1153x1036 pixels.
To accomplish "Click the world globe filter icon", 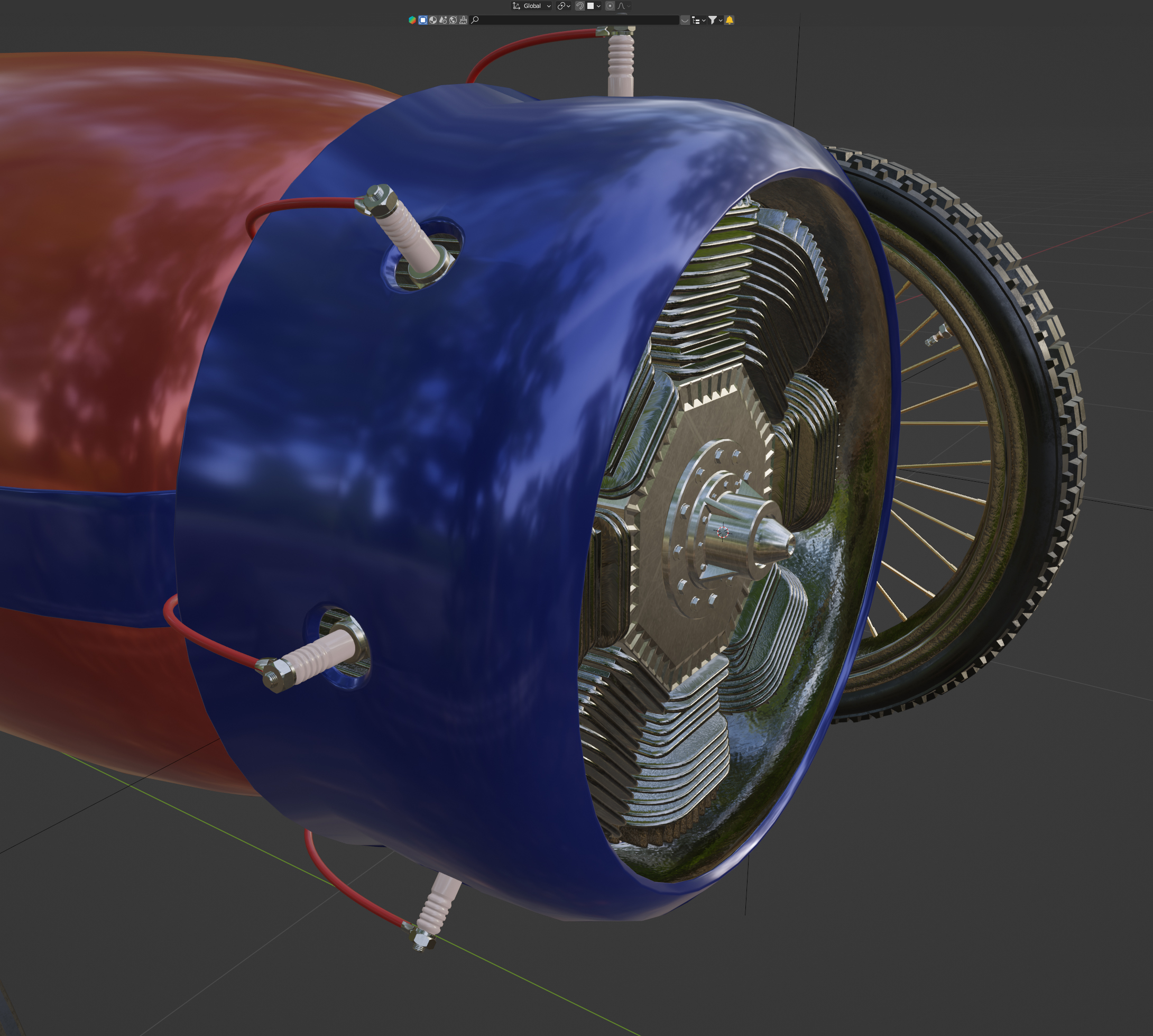I will 453,20.
